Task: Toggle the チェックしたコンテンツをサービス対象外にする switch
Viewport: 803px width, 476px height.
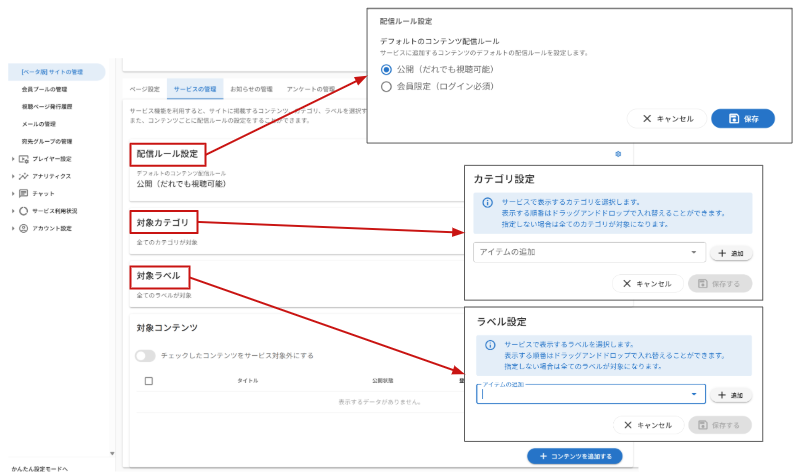Action: (145, 355)
